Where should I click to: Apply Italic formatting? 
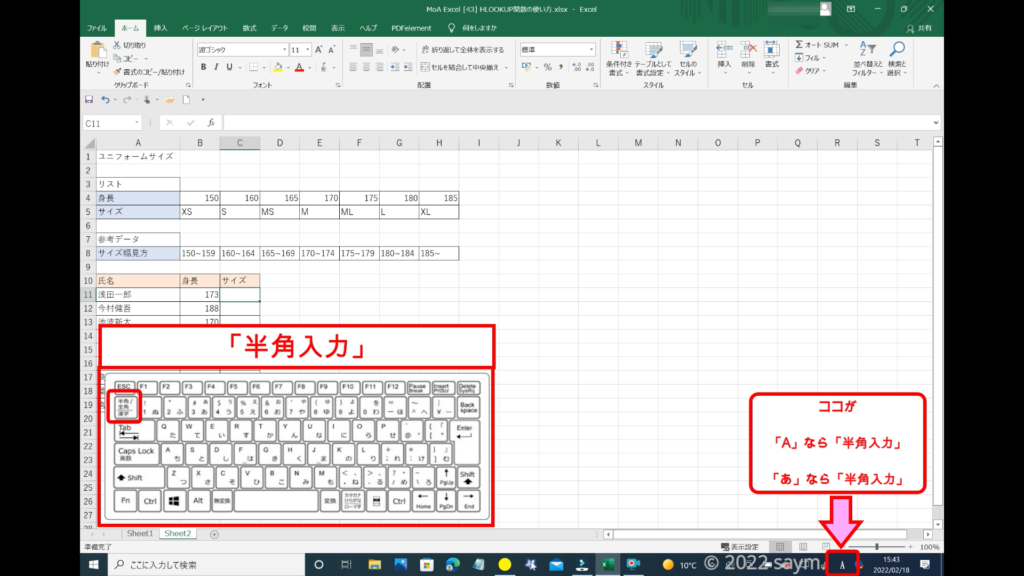216,67
